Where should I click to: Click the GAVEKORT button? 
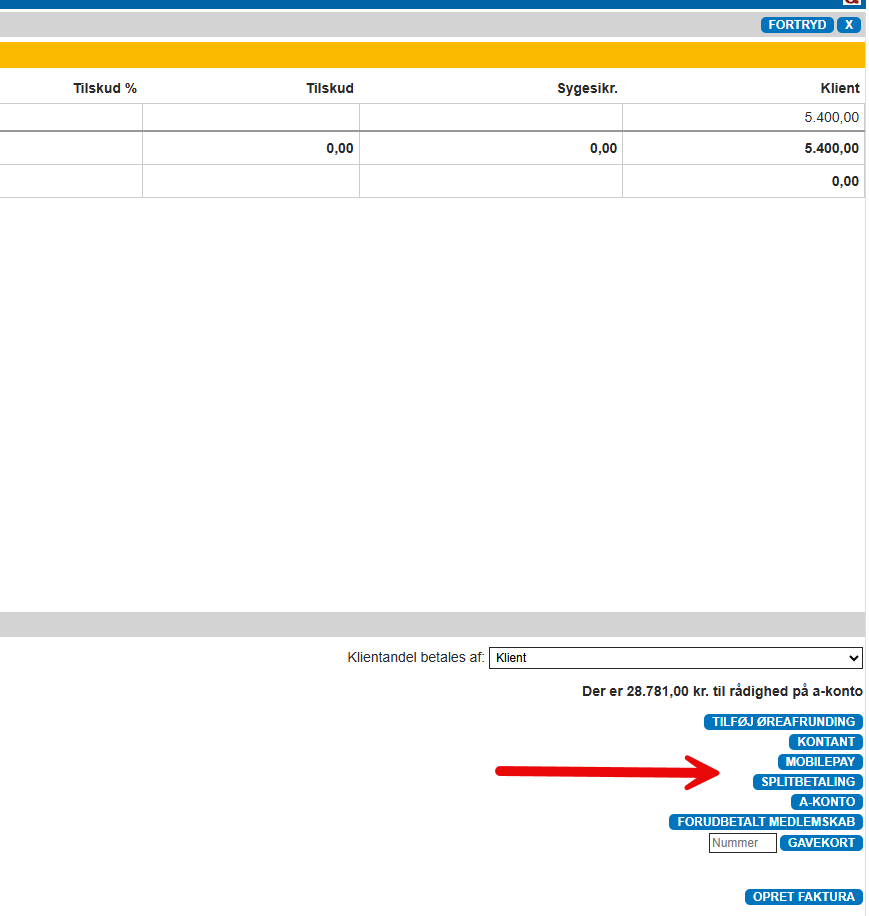click(x=821, y=843)
